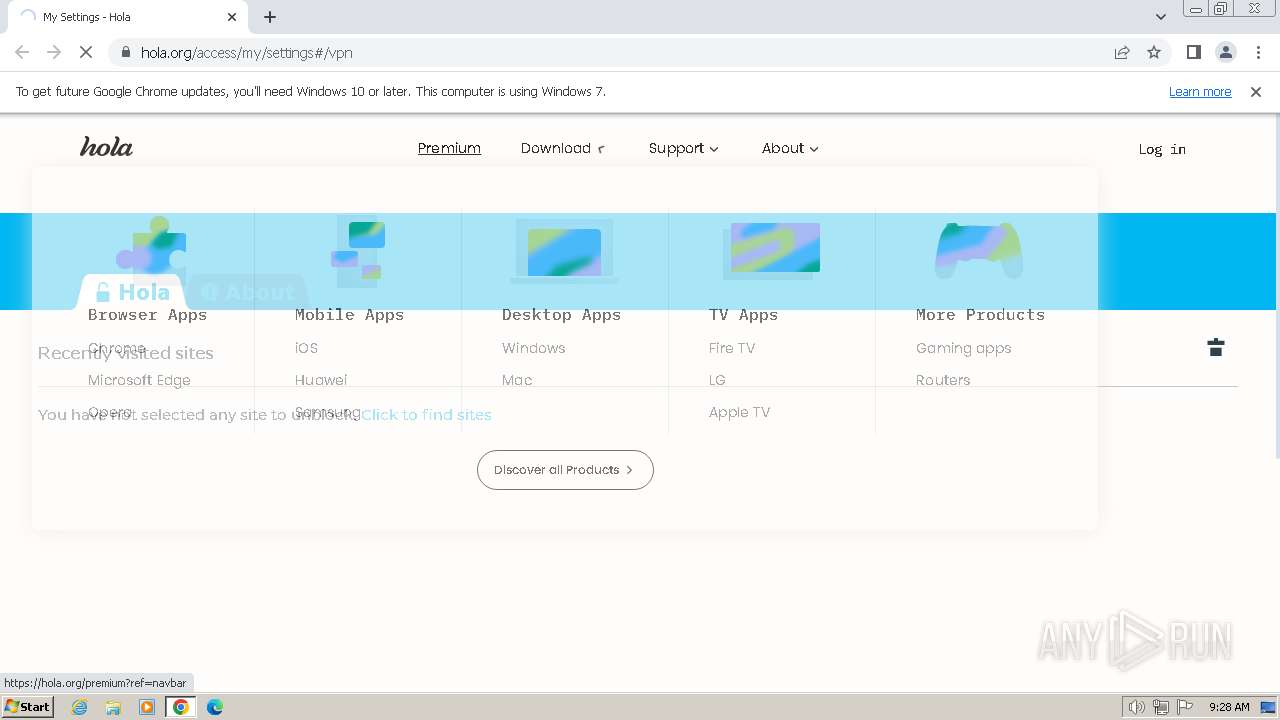Image resolution: width=1280 pixels, height=720 pixels.
Task: Click the Desktop Apps laptop icon
Action: click(564, 250)
